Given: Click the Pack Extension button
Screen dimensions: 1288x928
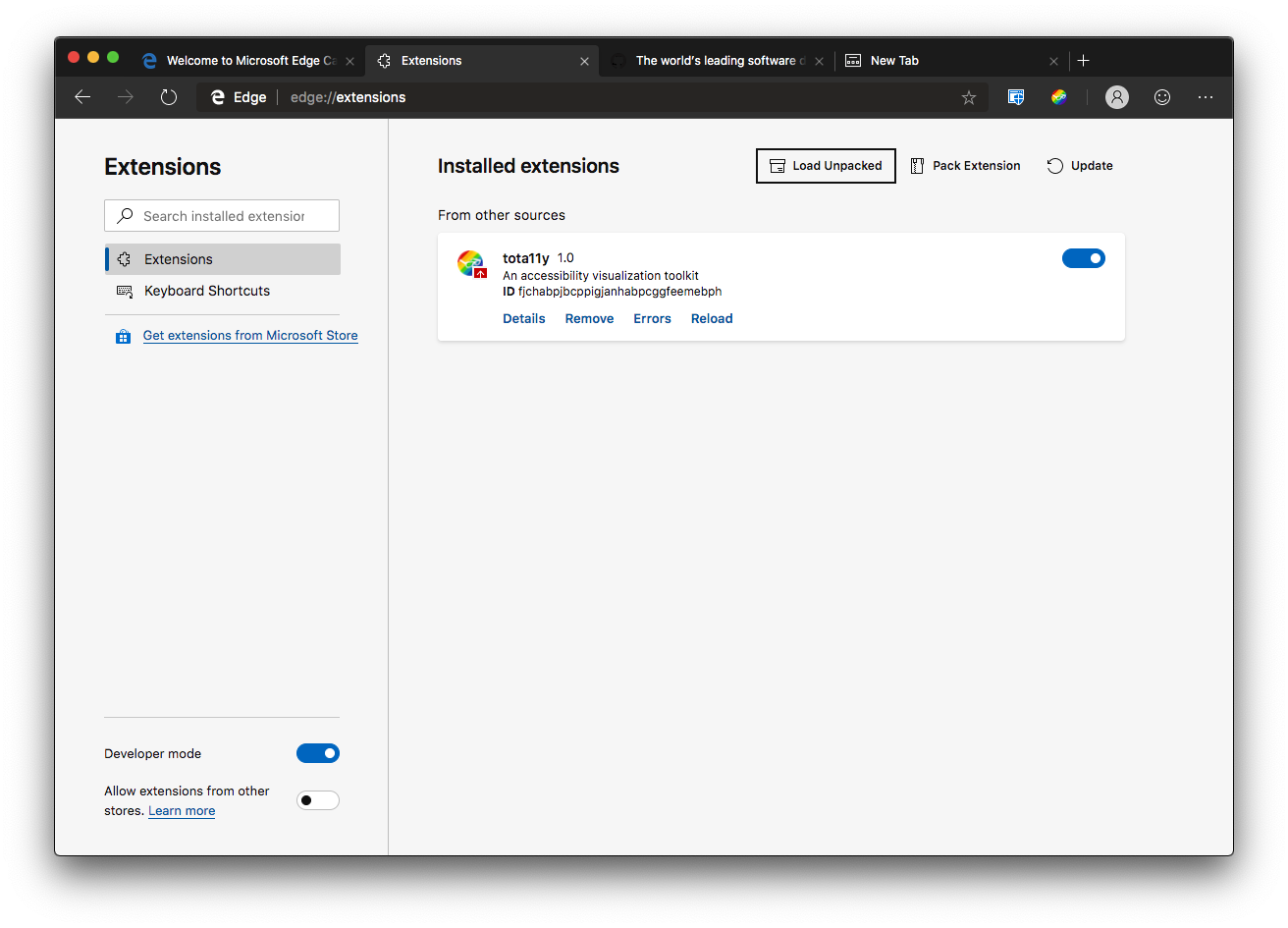Looking at the screenshot, I should tap(966, 166).
